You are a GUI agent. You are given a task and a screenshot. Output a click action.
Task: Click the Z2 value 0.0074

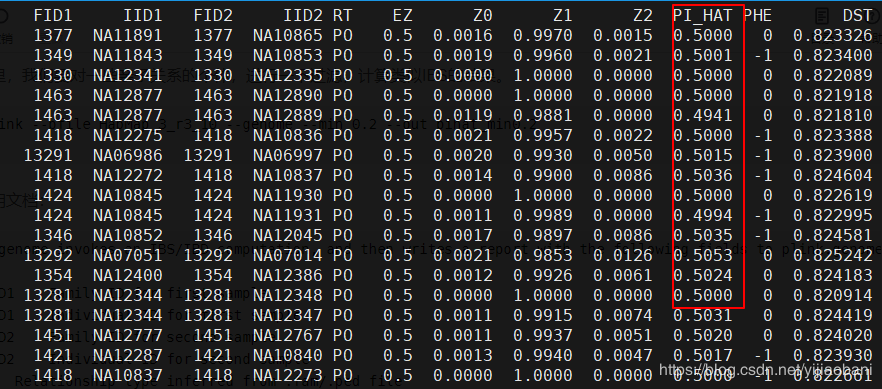623,315
